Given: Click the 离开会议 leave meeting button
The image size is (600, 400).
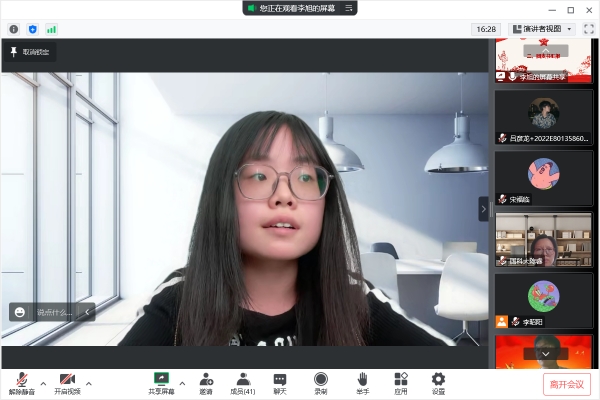Looking at the screenshot, I should pos(567,384).
